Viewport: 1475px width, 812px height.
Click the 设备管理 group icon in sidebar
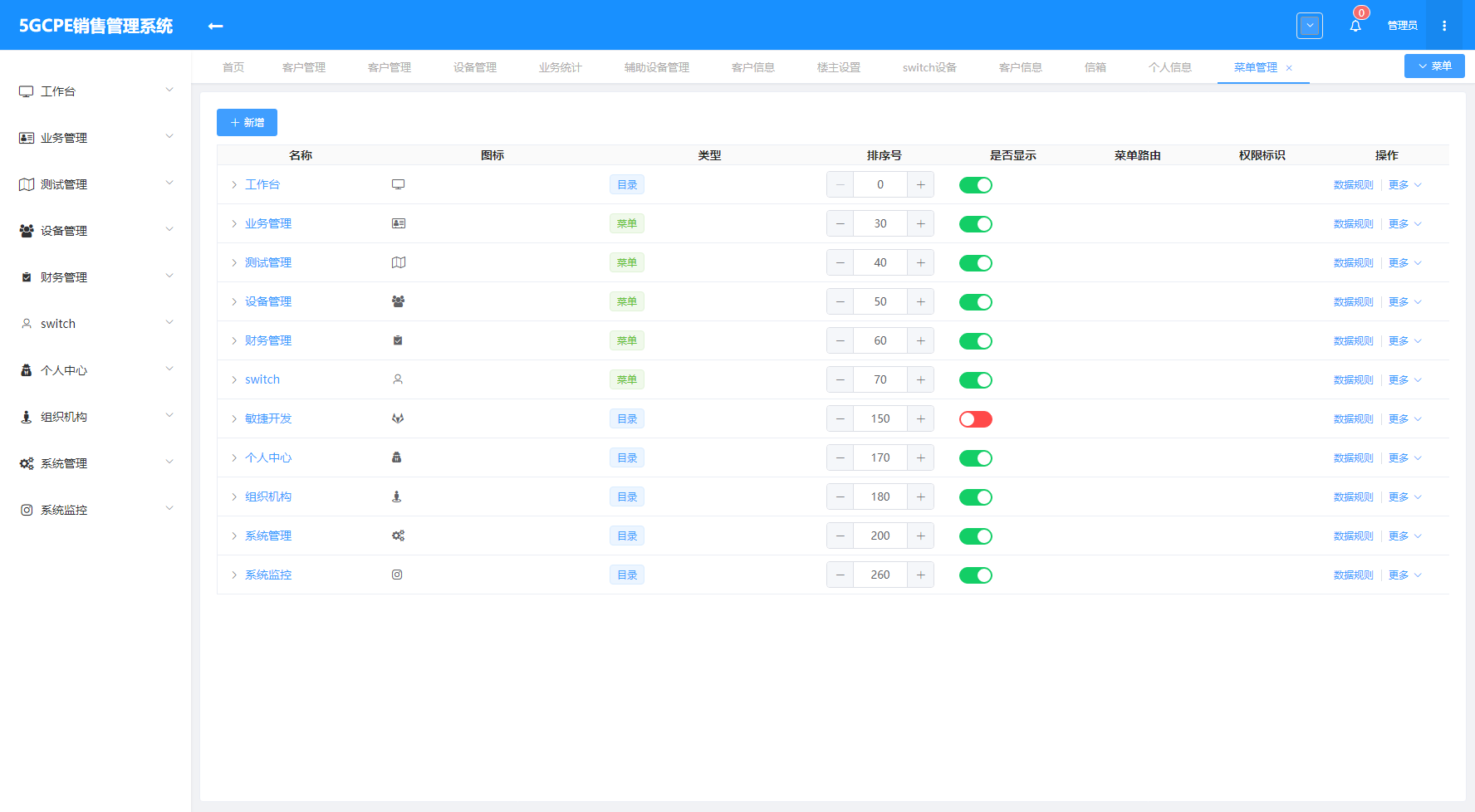(x=27, y=231)
